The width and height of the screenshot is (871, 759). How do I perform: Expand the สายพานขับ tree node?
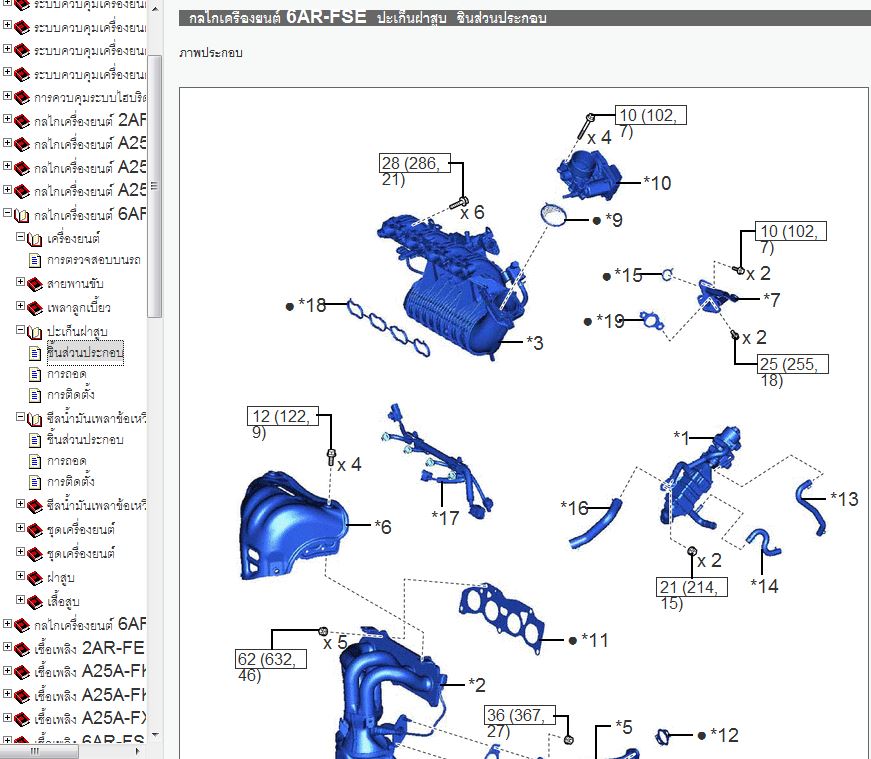pyautogui.click(x=21, y=283)
